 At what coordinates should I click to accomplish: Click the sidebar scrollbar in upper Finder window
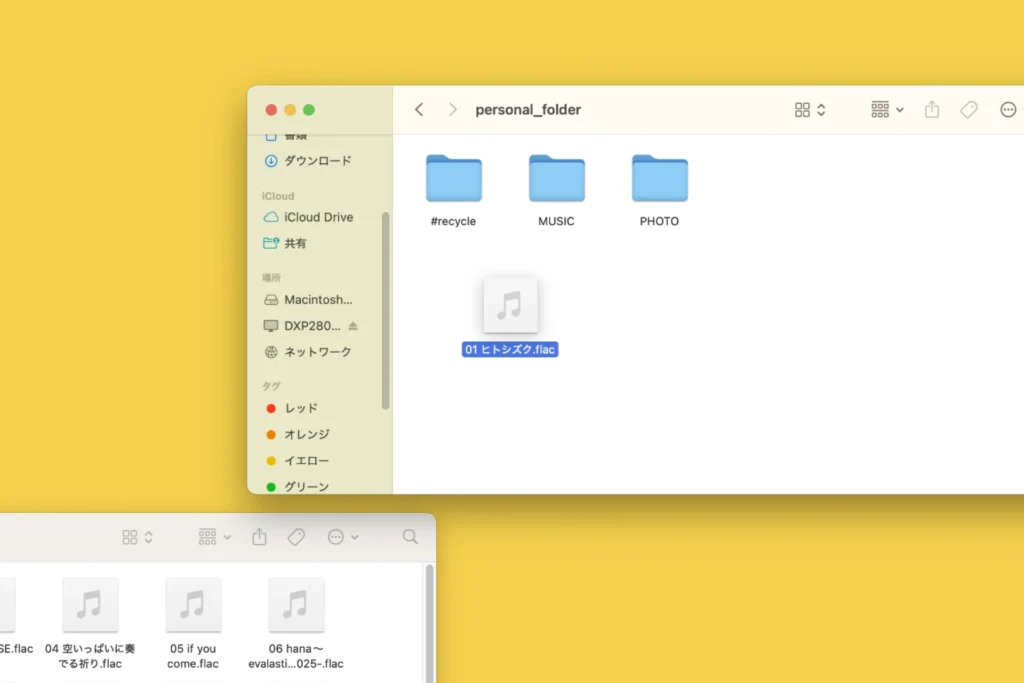pyautogui.click(x=386, y=310)
